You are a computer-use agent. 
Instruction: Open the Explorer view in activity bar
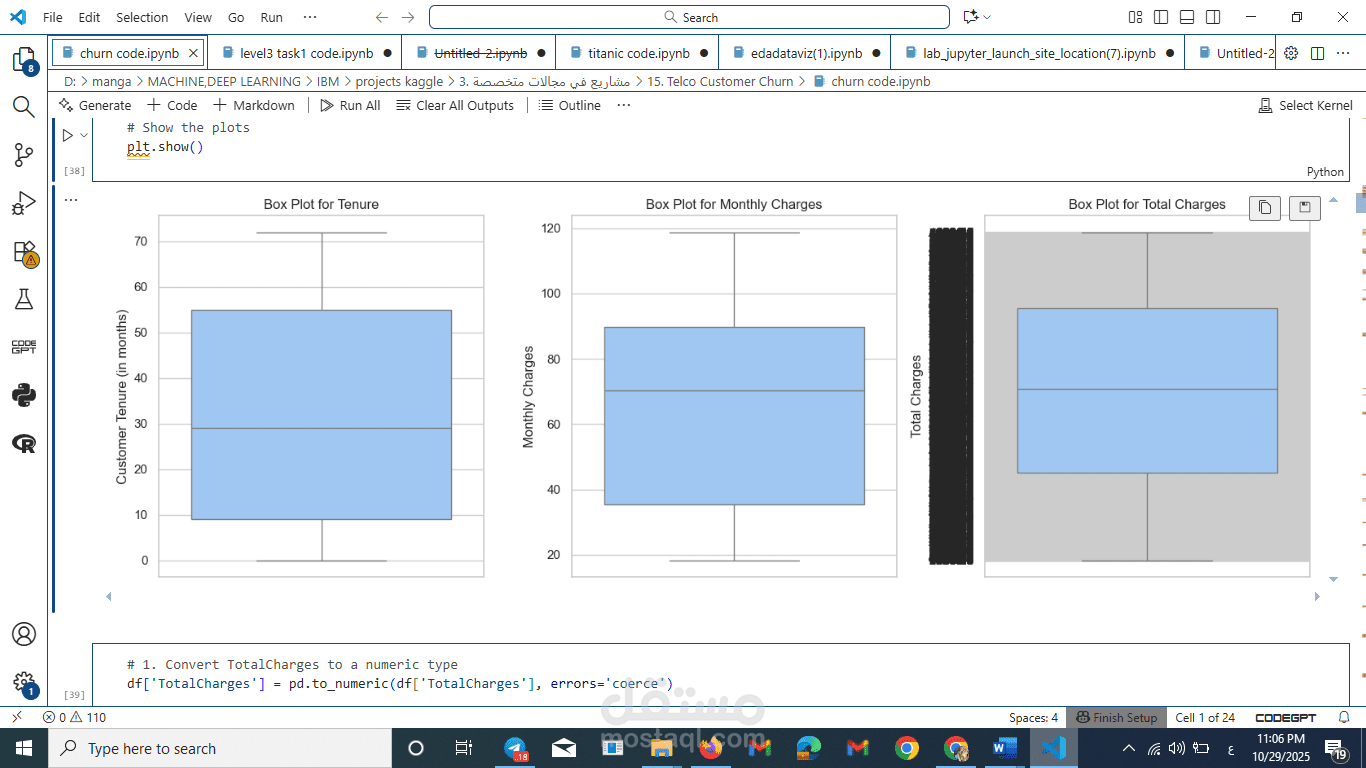click(24, 60)
